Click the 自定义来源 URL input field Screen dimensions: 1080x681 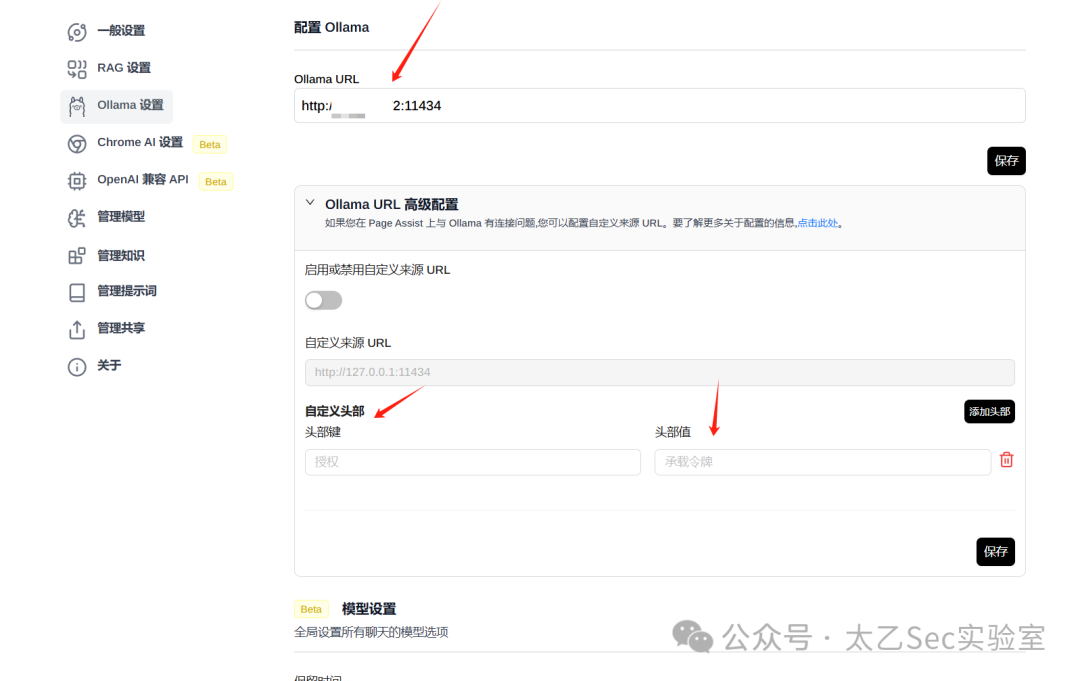click(659, 372)
